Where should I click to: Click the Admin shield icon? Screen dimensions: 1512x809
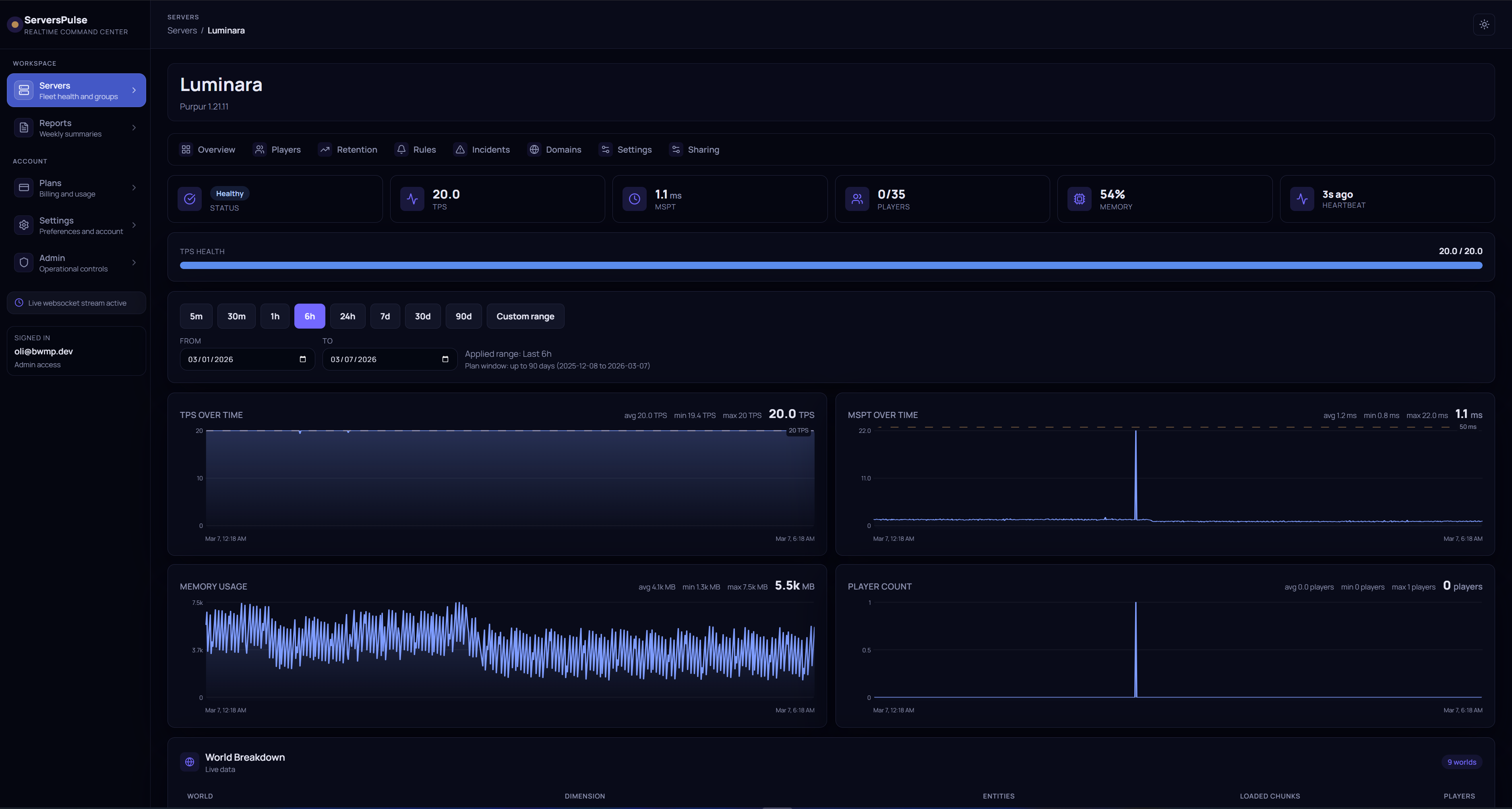24,263
